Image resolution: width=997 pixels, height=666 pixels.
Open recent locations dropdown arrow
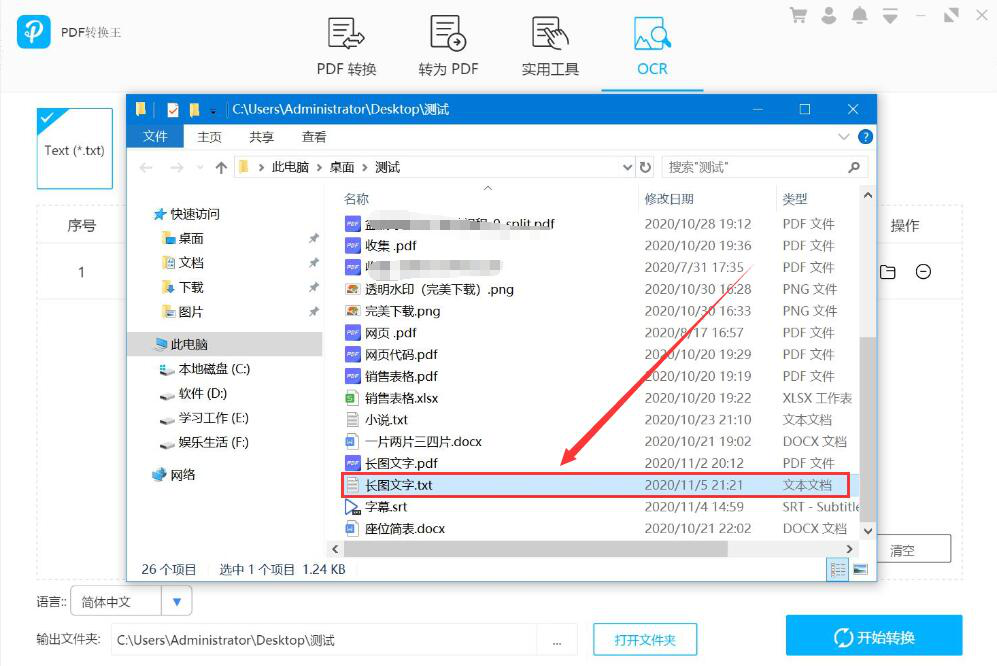200,167
